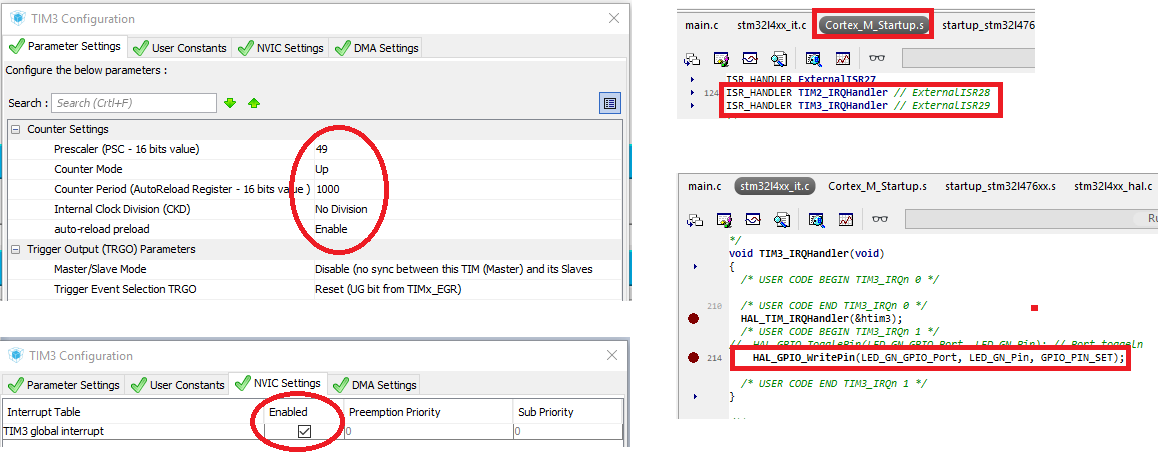The width and height of the screenshot is (1164, 459).
Task: Click the glasses icon in lower editor toolbar
Action: pos(879,219)
